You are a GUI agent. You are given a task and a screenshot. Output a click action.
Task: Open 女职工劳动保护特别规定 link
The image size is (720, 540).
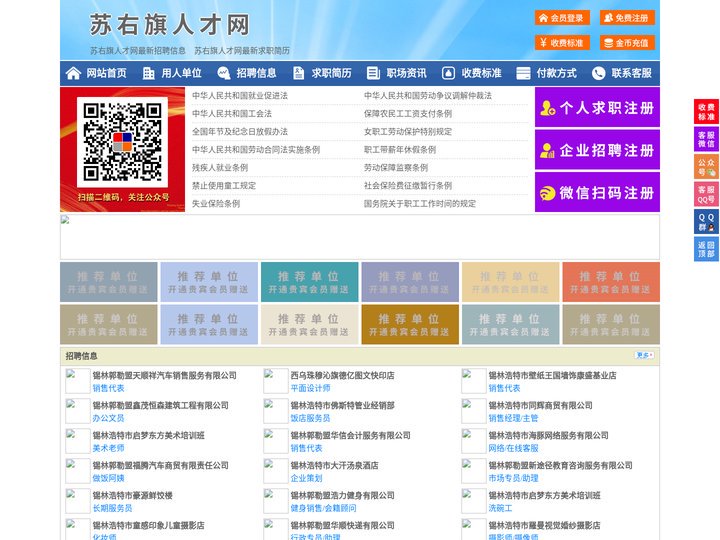pyautogui.click(x=408, y=132)
